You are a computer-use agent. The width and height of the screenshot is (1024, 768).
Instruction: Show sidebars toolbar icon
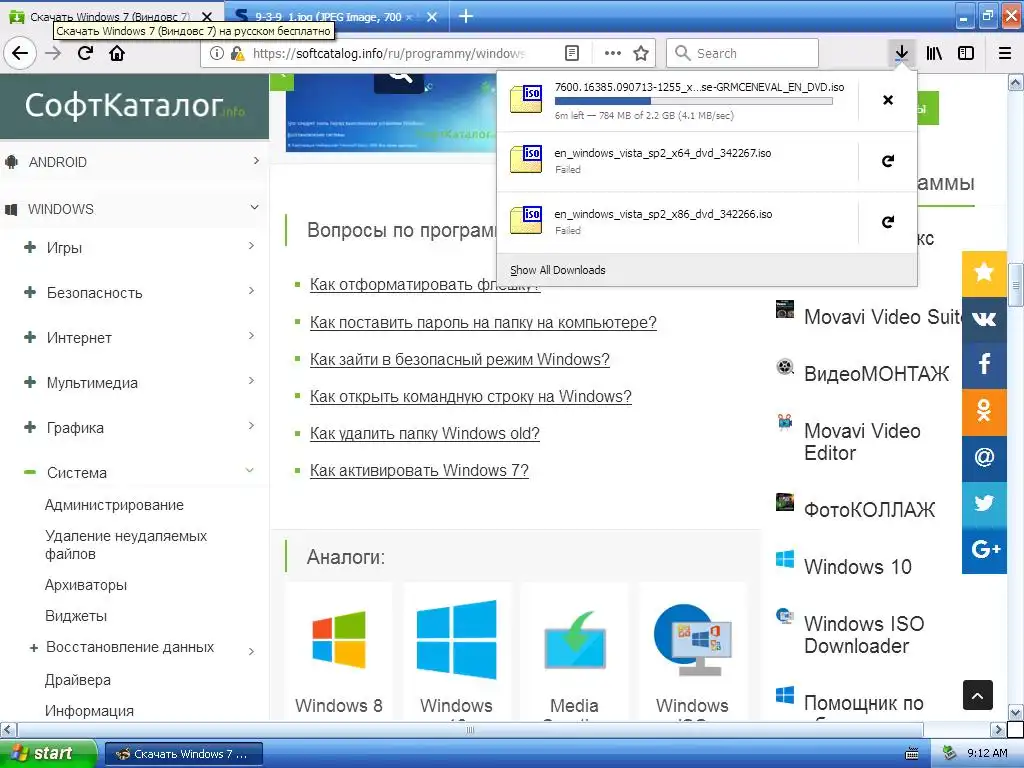[966, 54]
